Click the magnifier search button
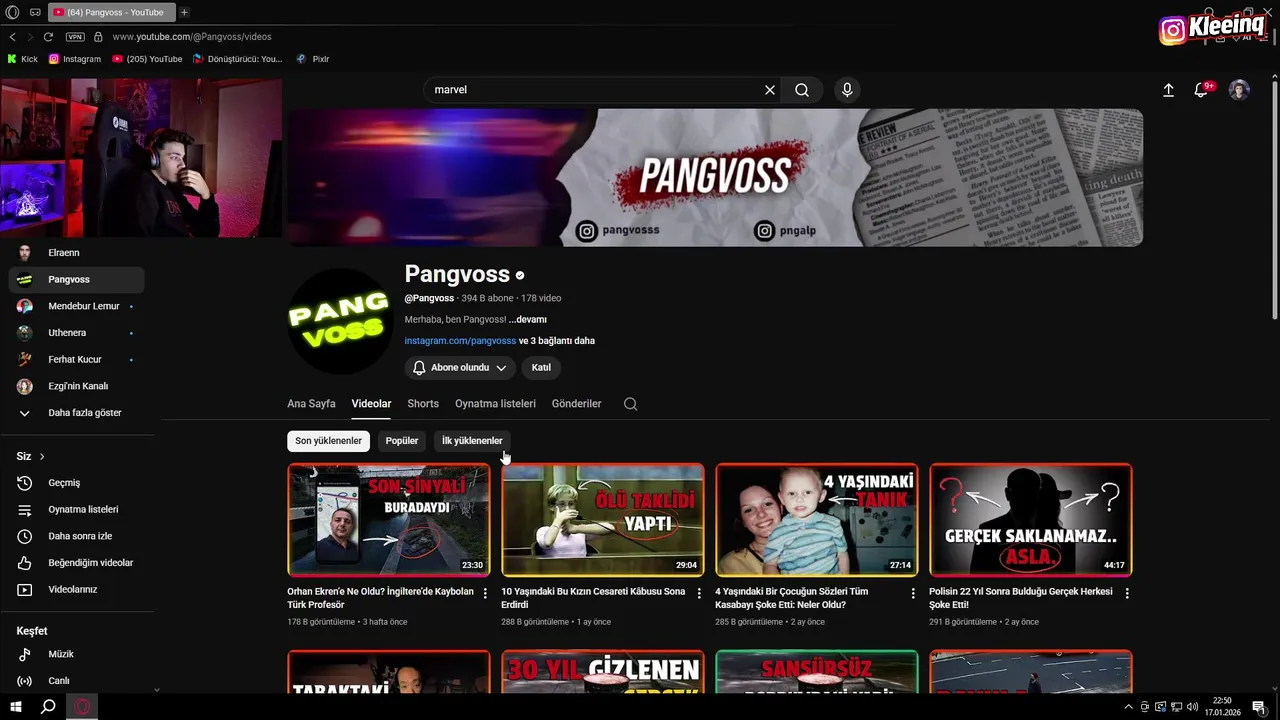The width and height of the screenshot is (1280, 720). 802,90
